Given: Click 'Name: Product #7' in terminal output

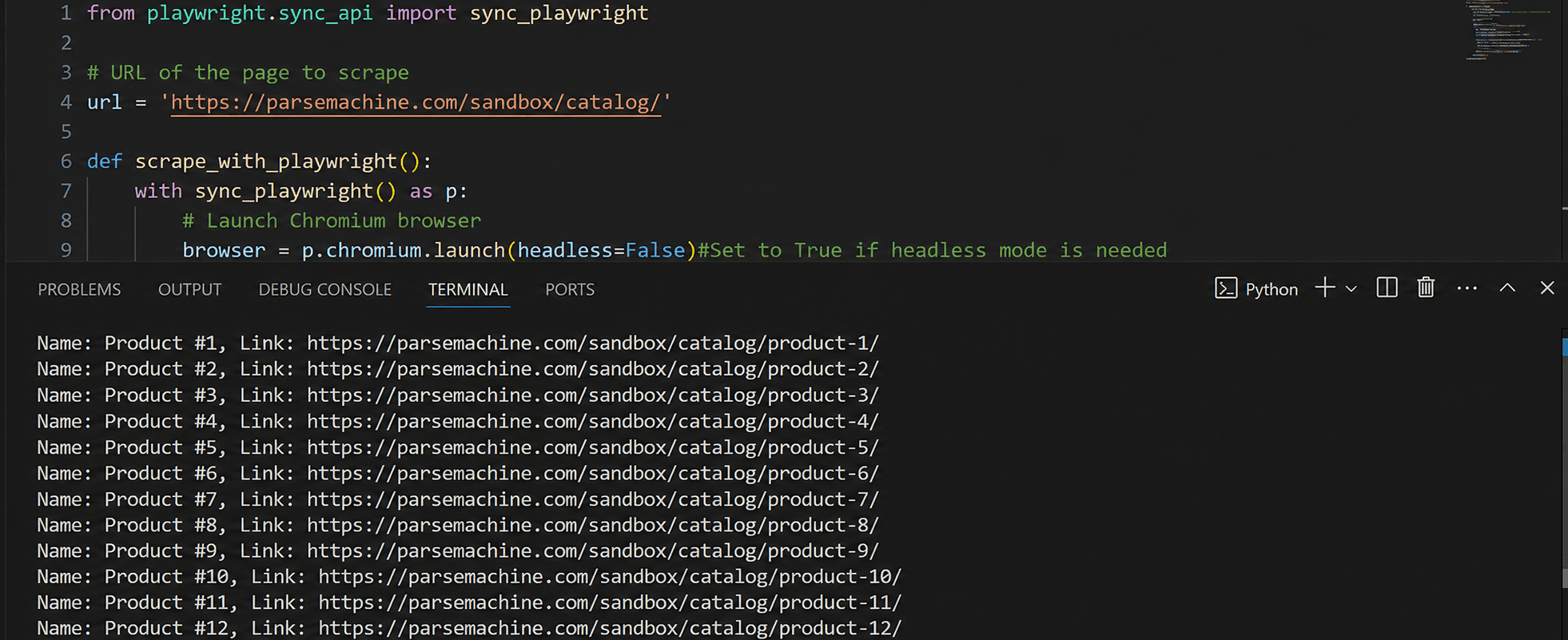Looking at the screenshot, I should point(126,499).
